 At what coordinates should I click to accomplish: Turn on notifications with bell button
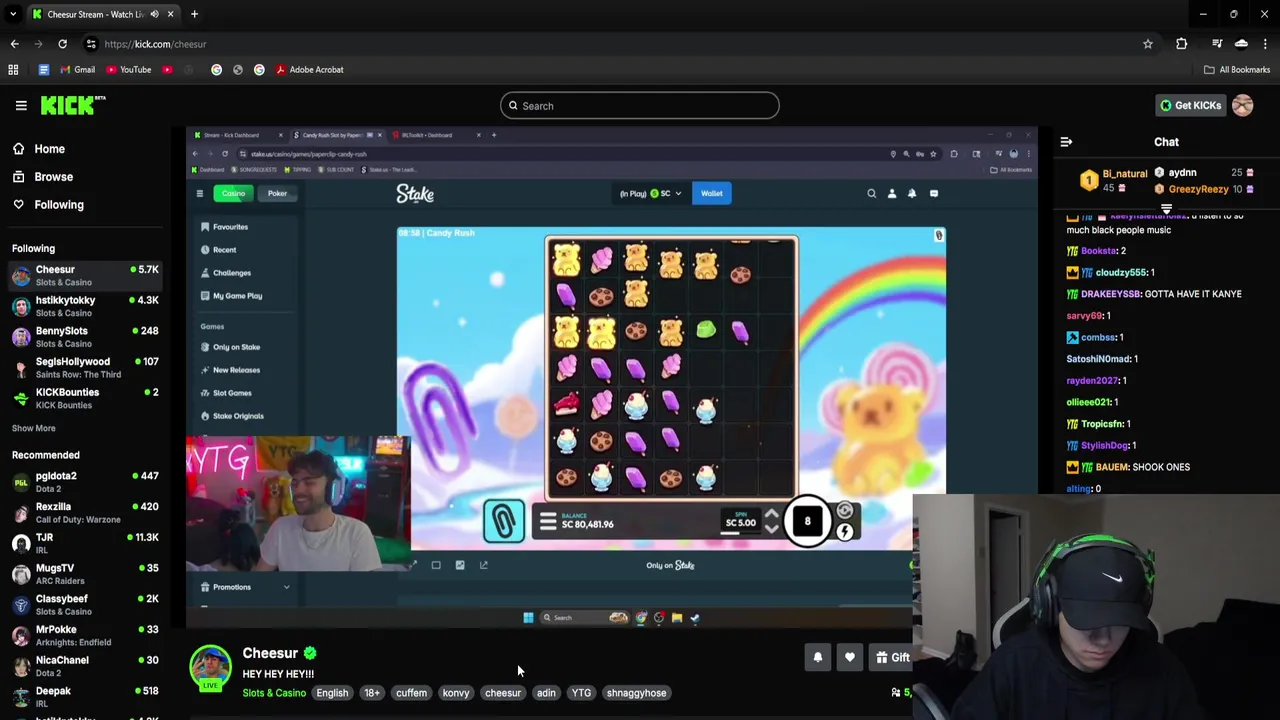[x=817, y=657]
